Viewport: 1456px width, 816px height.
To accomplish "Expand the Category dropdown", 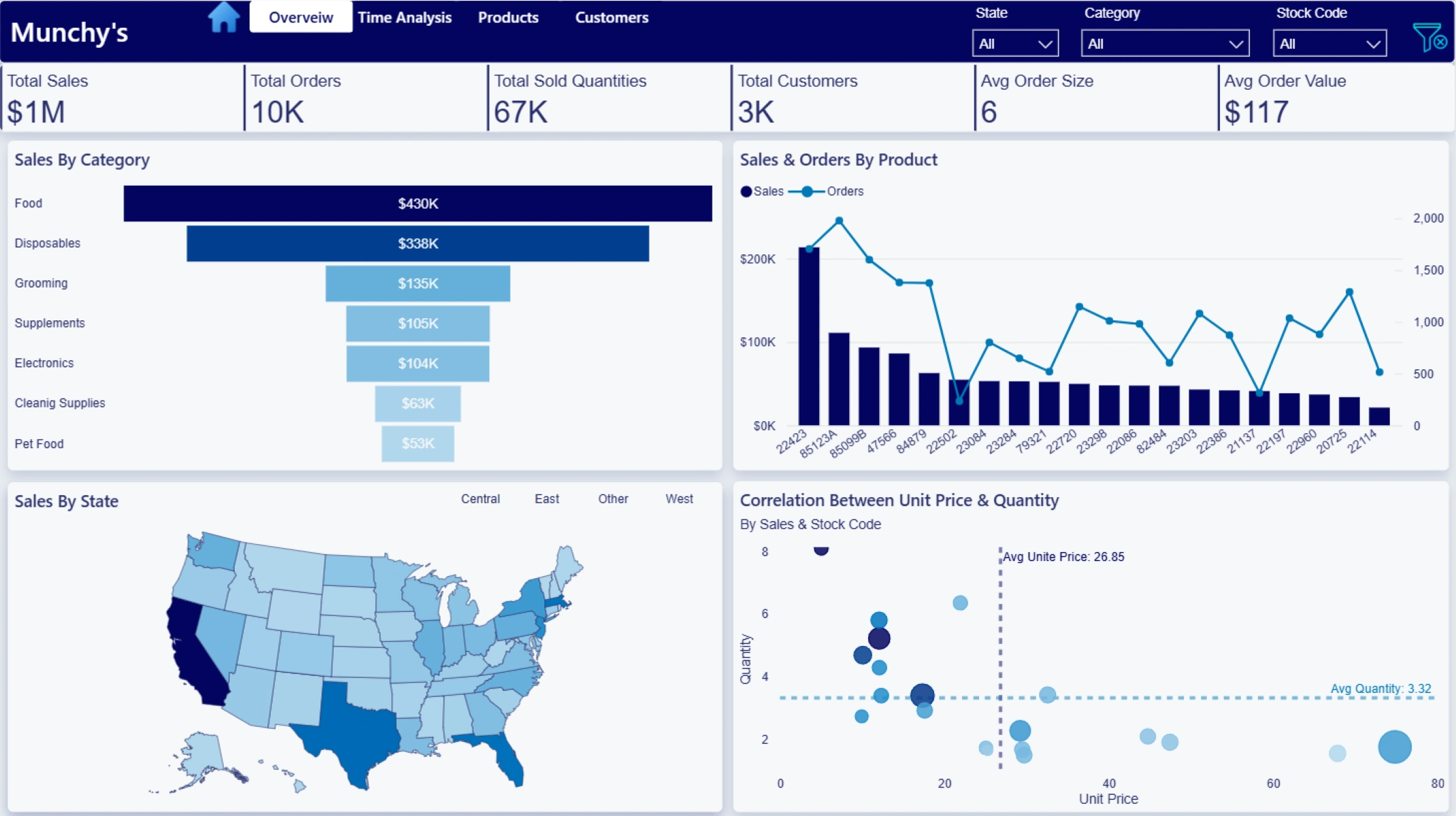I will [1165, 44].
